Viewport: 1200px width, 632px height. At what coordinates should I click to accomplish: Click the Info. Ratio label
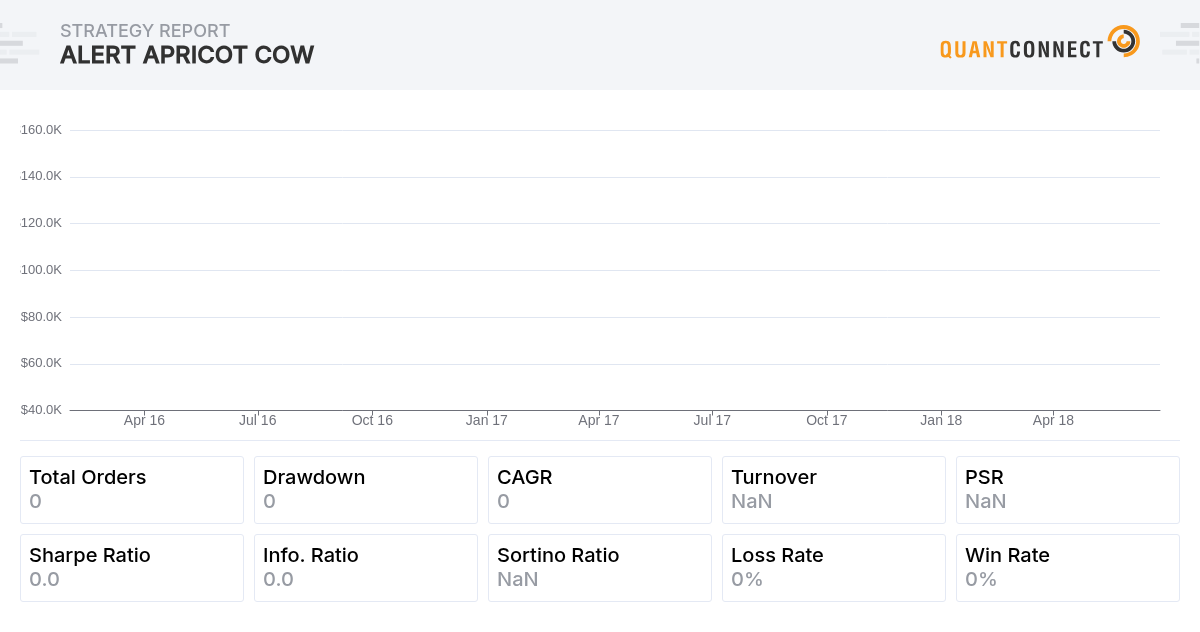(x=311, y=555)
